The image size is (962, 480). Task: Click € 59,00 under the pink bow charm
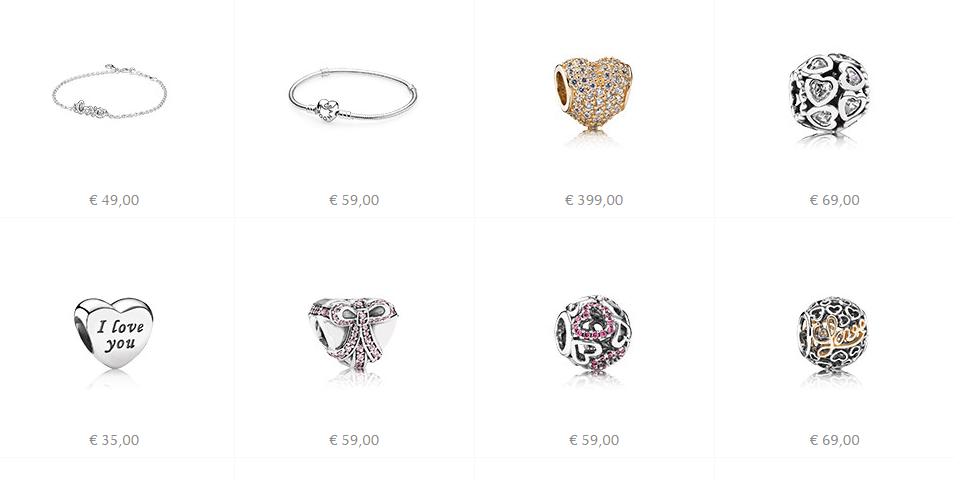(x=354, y=440)
